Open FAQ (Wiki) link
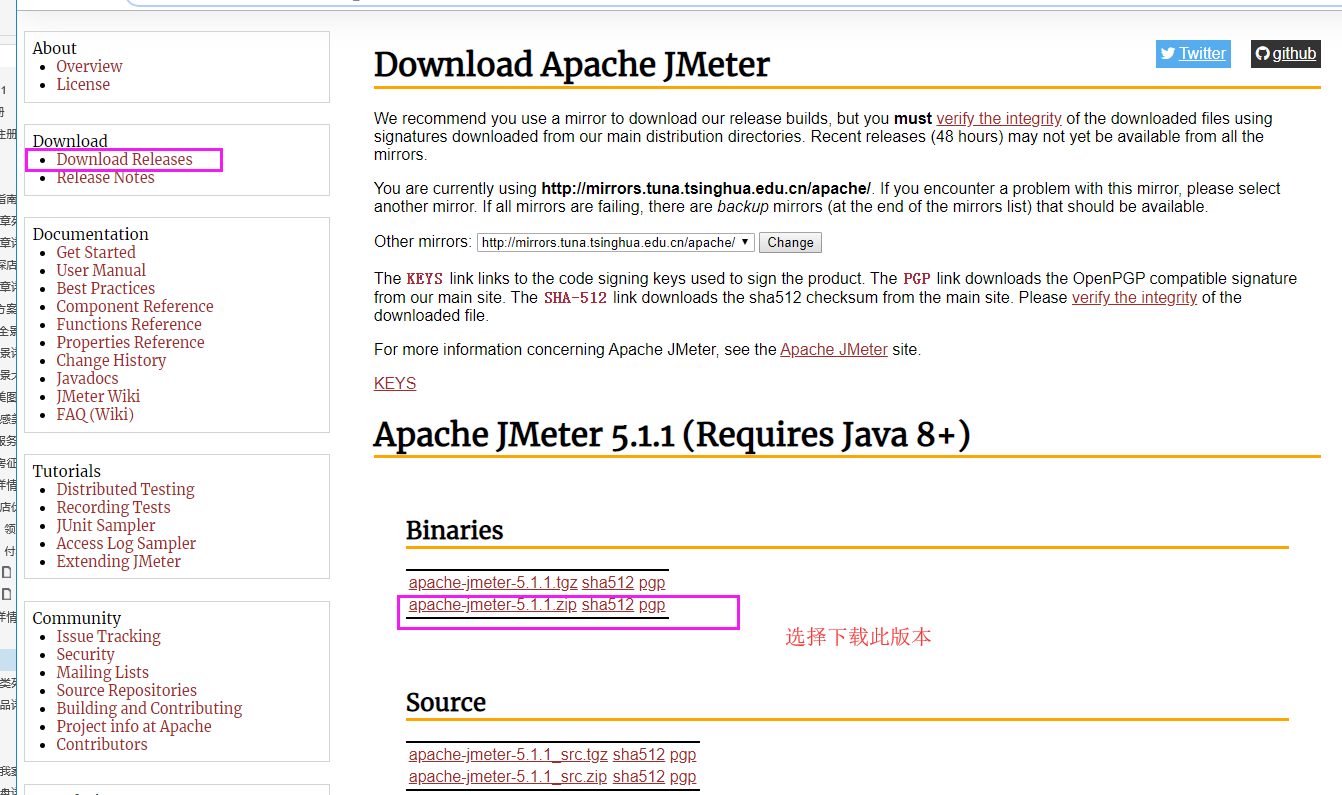The width and height of the screenshot is (1342, 795). click(x=95, y=414)
